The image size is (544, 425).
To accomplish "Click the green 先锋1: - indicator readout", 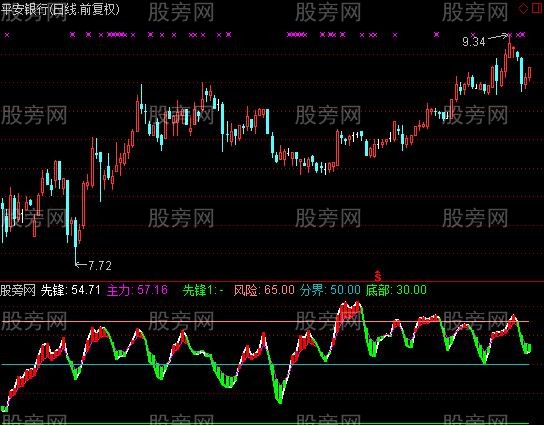I will click(203, 290).
